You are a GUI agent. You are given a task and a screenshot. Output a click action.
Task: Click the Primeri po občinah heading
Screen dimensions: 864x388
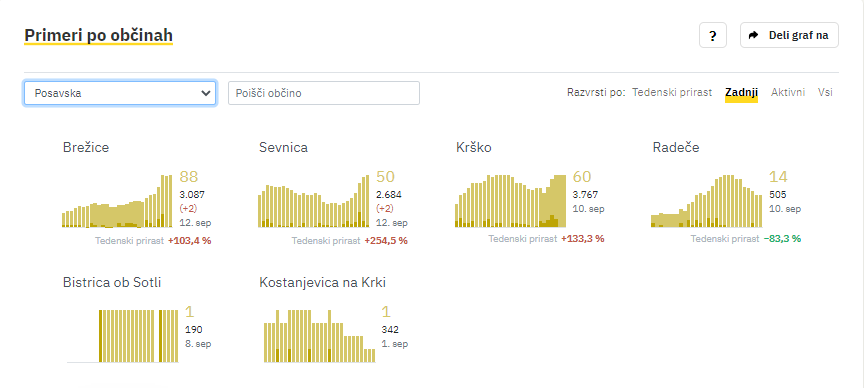tap(99, 36)
